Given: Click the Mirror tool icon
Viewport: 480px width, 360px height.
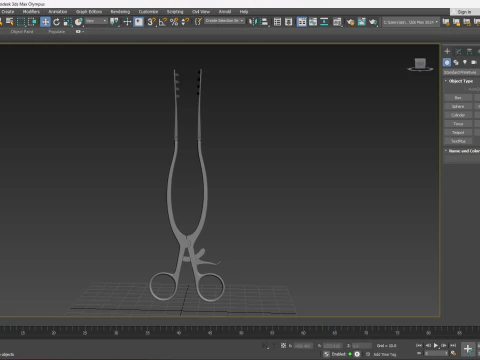Looking at the screenshot, I should pos(253,22).
